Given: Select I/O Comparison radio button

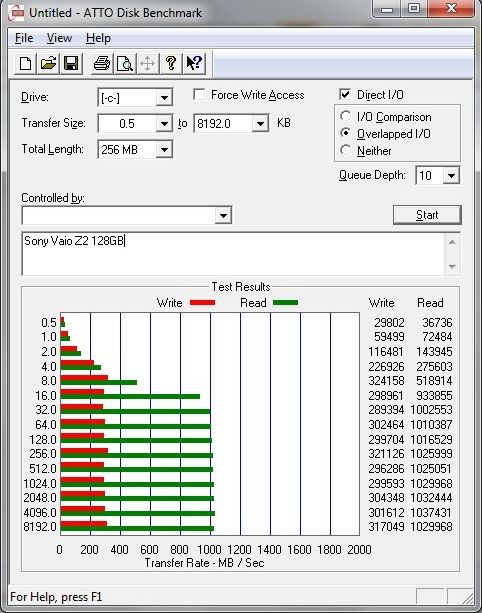Looking at the screenshot, I should (346, 116).
